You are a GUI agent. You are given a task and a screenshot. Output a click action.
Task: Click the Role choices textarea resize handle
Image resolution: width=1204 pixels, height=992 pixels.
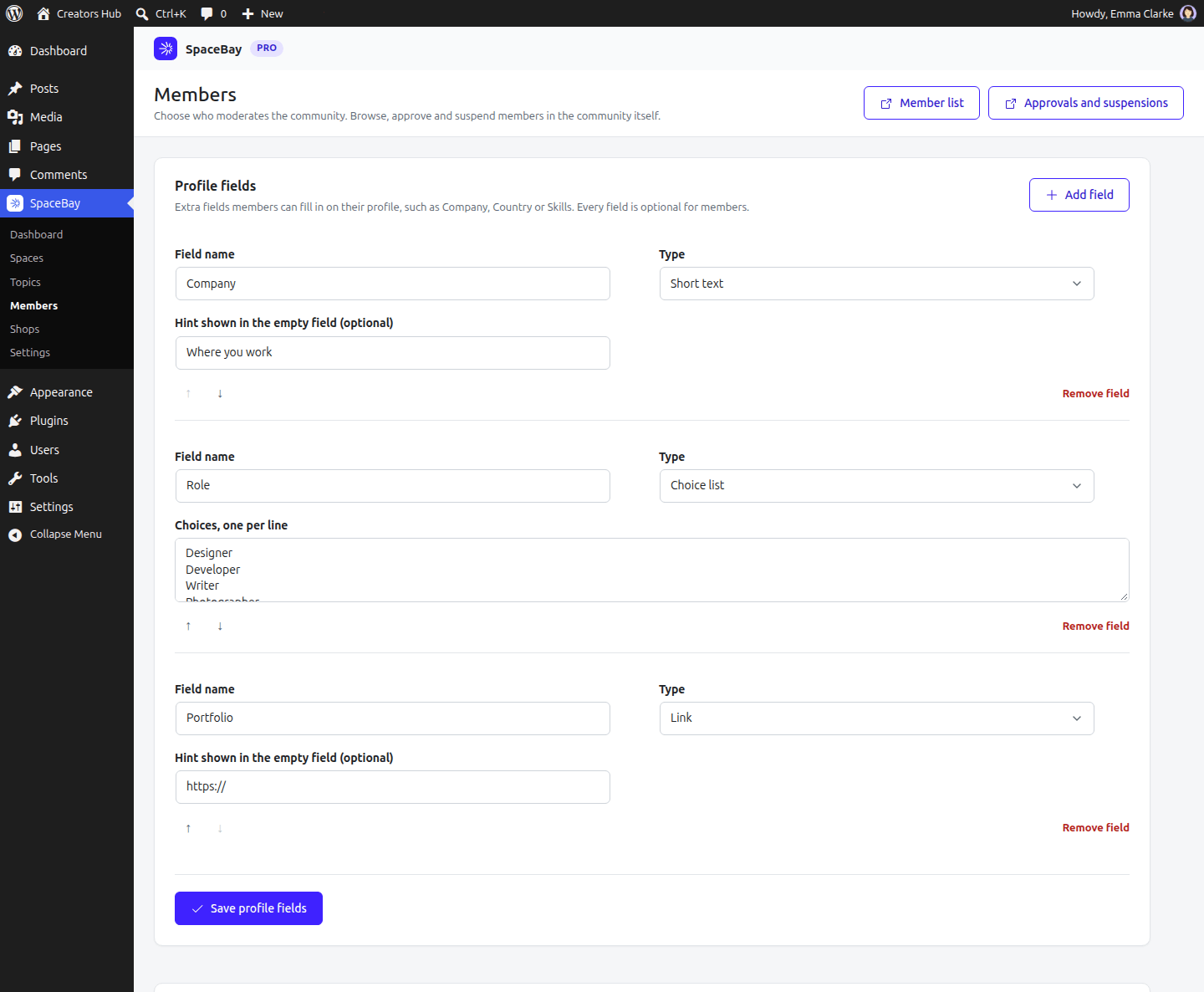tap(1123, 596)
